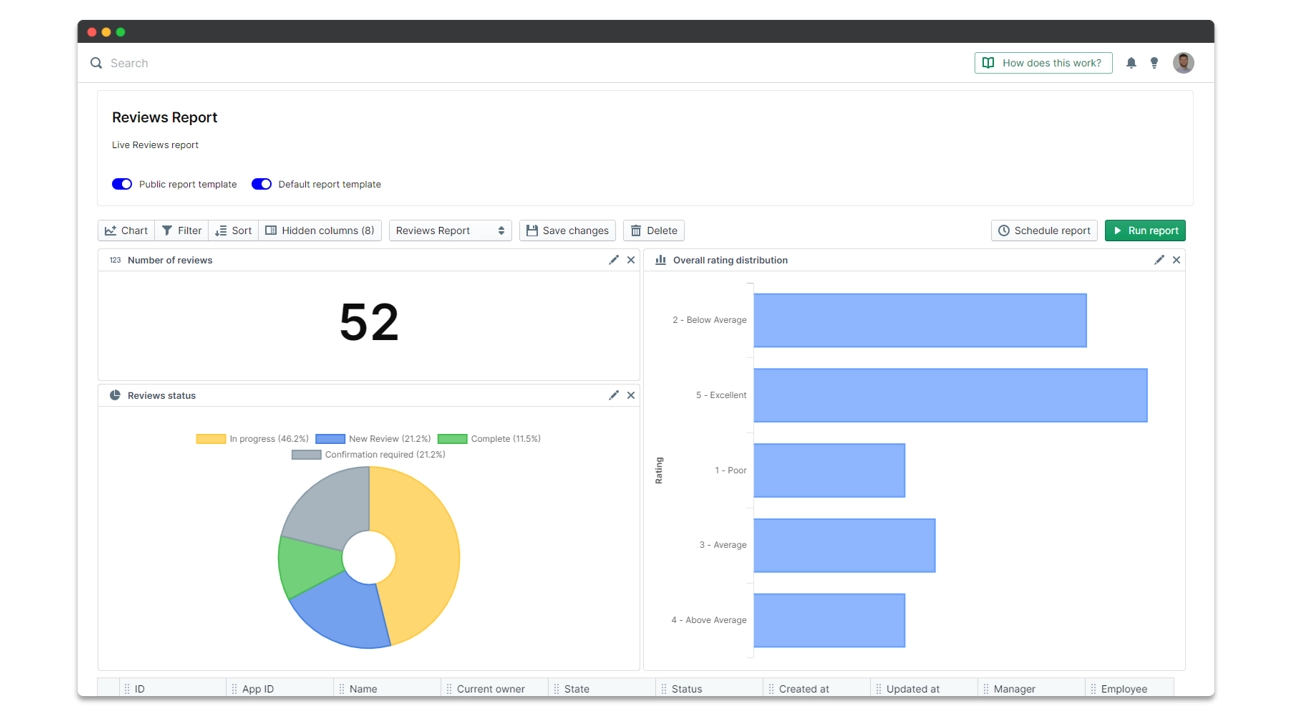Click the notification bell icon

1131,63
